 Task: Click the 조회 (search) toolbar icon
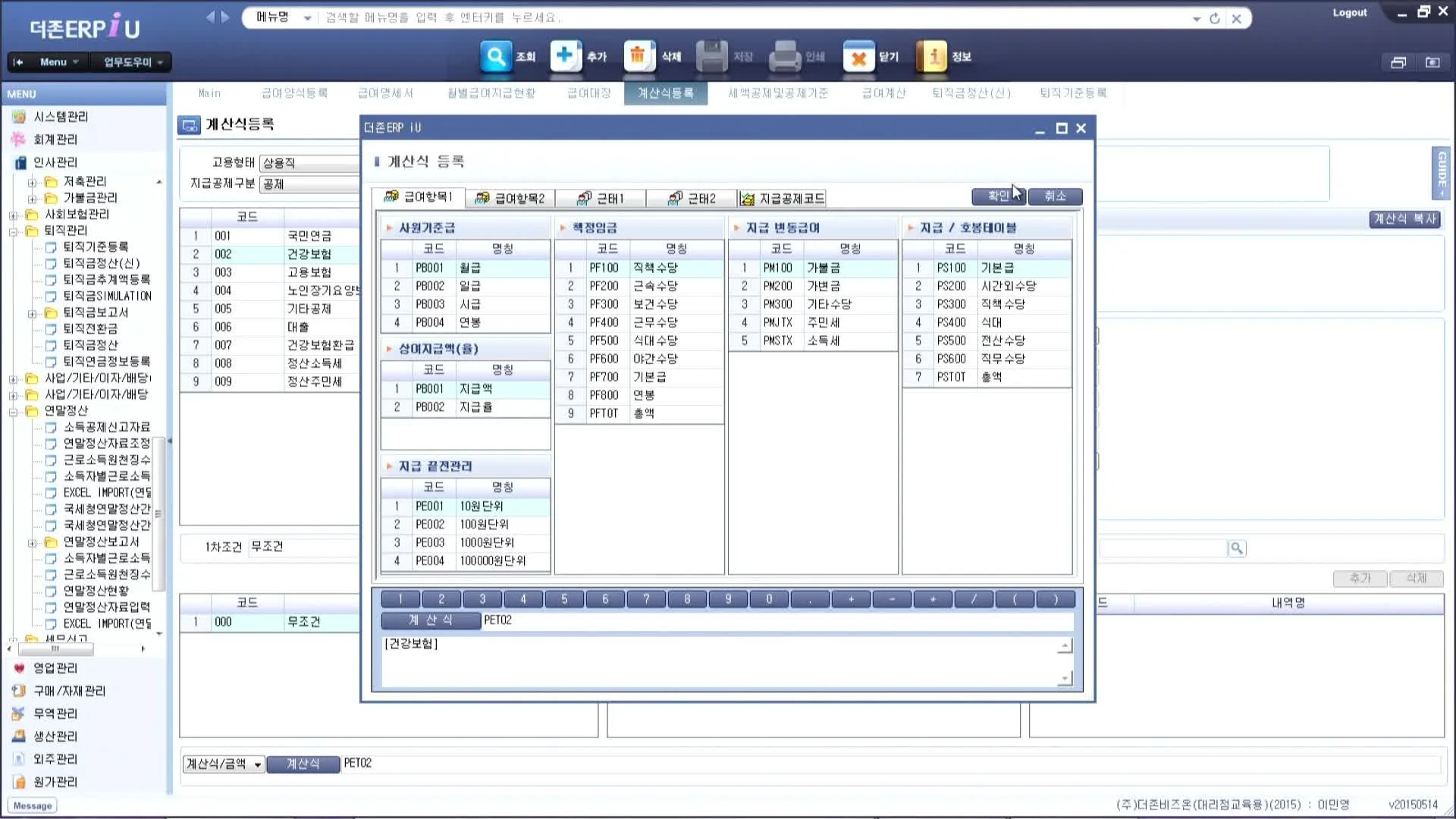click(497, 55)
